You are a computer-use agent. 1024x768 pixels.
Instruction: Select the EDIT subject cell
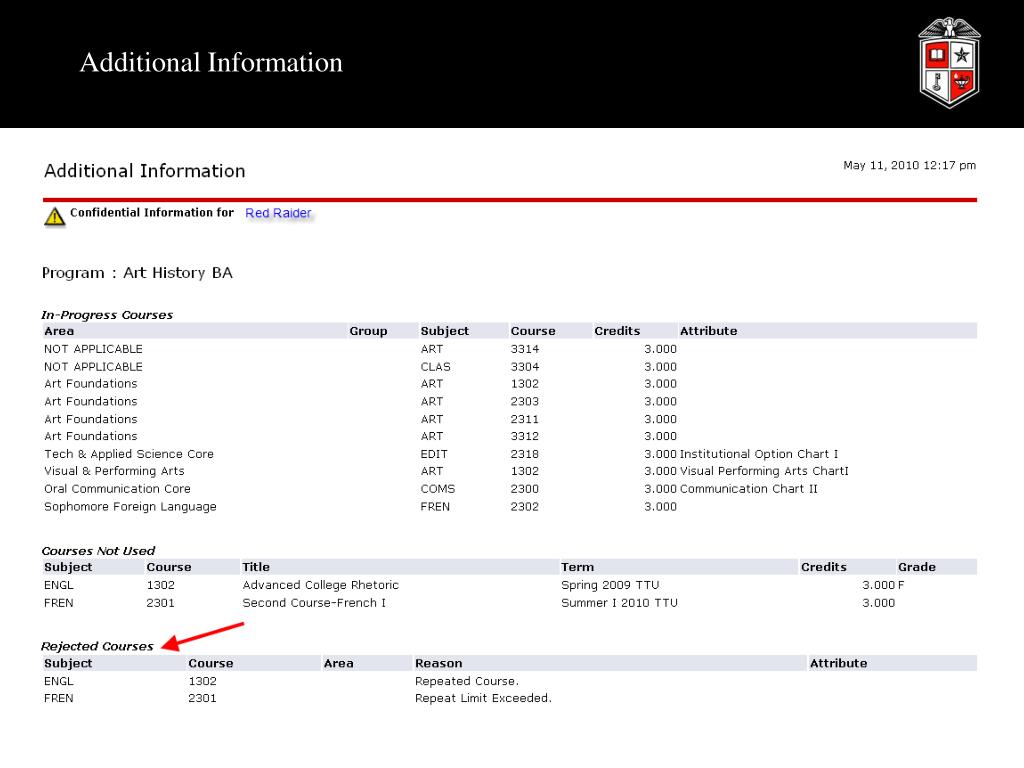coord(434,454)
